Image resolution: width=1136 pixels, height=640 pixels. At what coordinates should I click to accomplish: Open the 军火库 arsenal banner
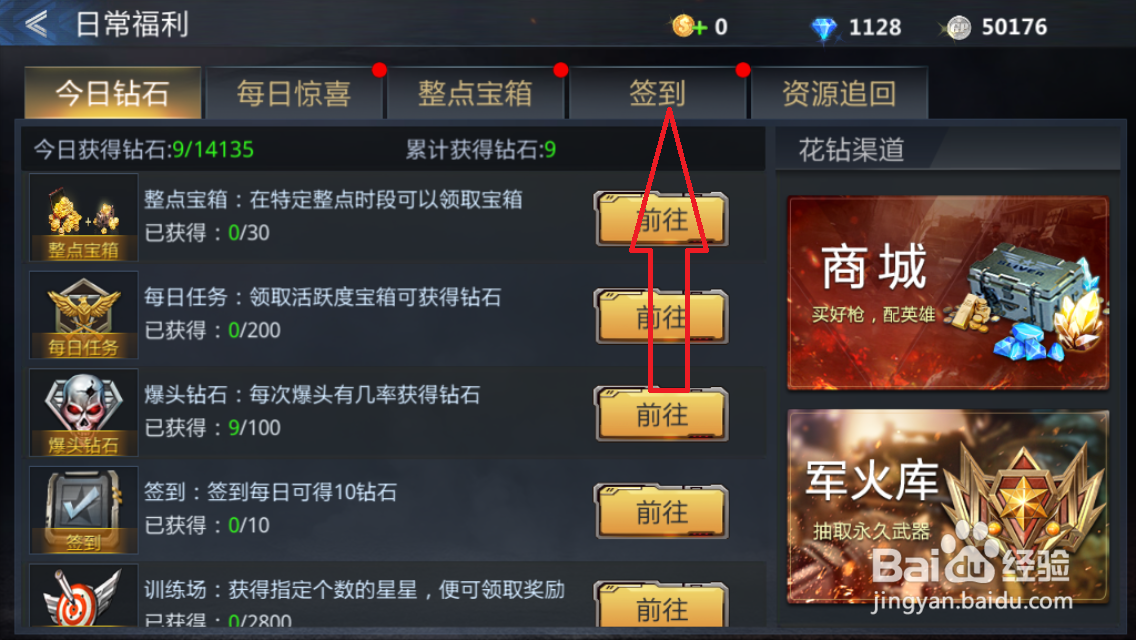point(948,507)
